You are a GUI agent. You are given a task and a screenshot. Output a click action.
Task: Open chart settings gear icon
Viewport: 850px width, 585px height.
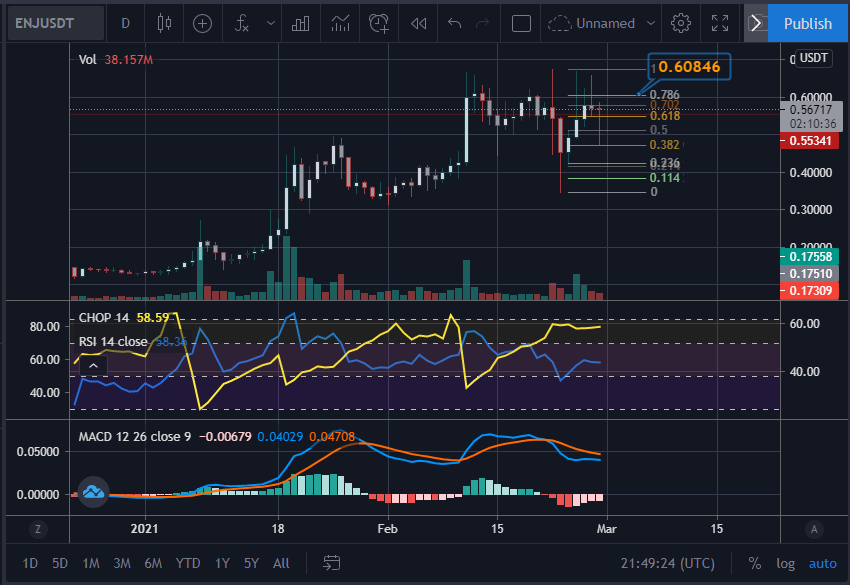pos(681,23)
